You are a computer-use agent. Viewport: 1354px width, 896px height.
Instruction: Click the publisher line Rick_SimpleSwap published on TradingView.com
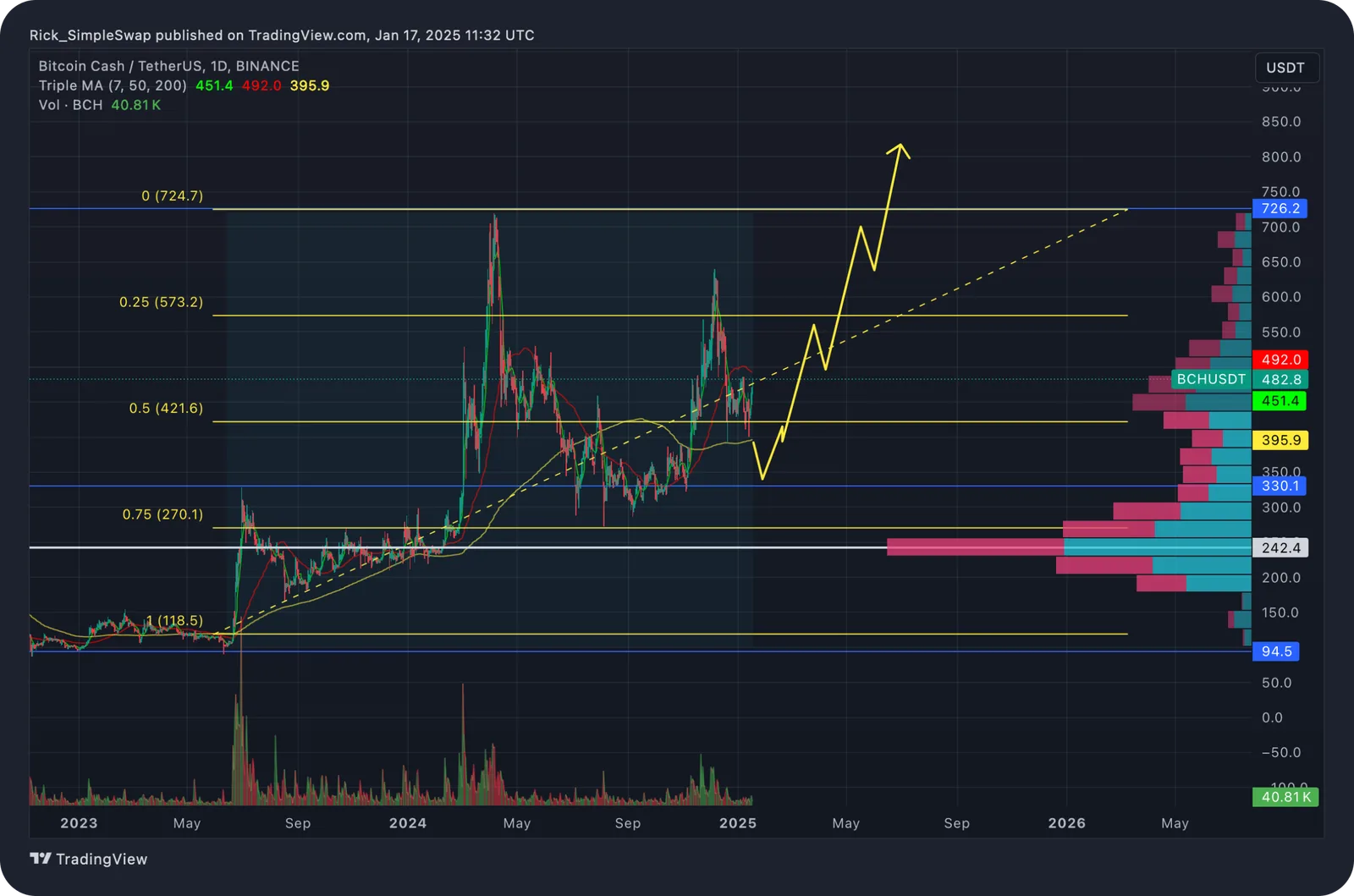[282, 36]
